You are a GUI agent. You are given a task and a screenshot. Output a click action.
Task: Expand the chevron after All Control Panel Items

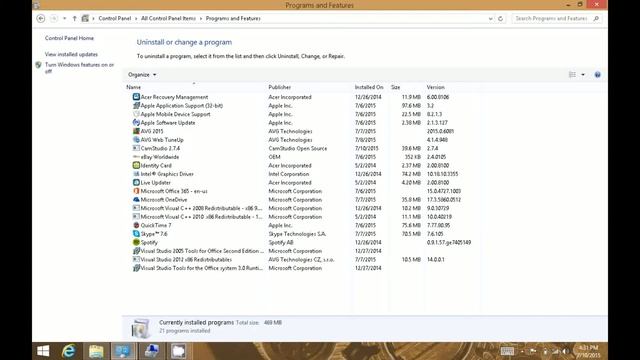pyautogui.click(x=201, y=18)
